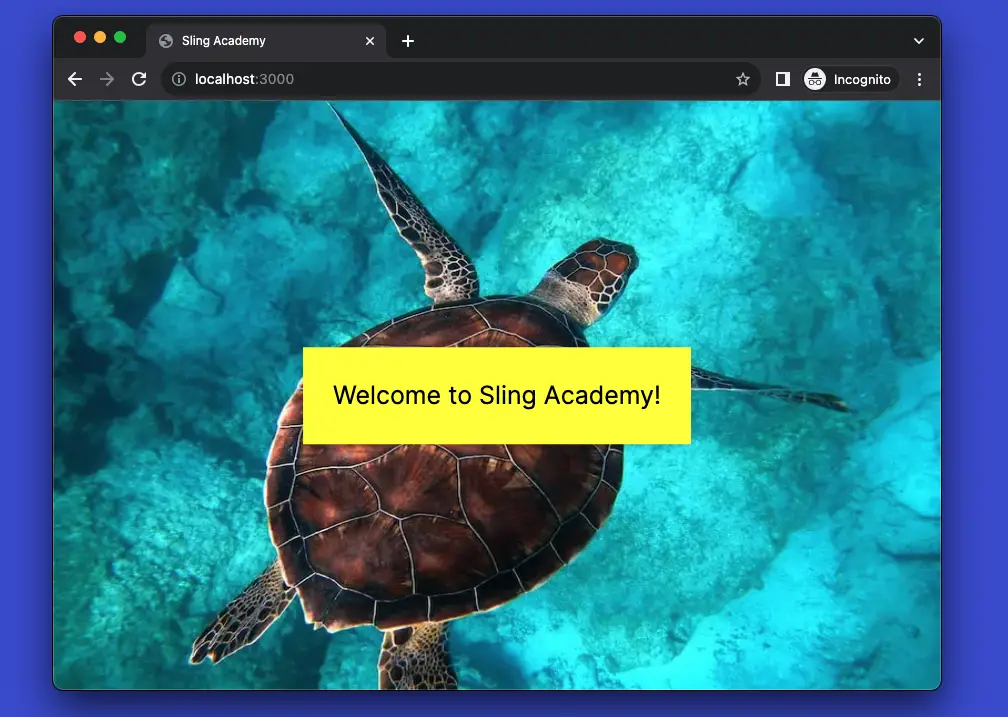Close window with the red button
The image size is (1008, 717).
[80, 37]
